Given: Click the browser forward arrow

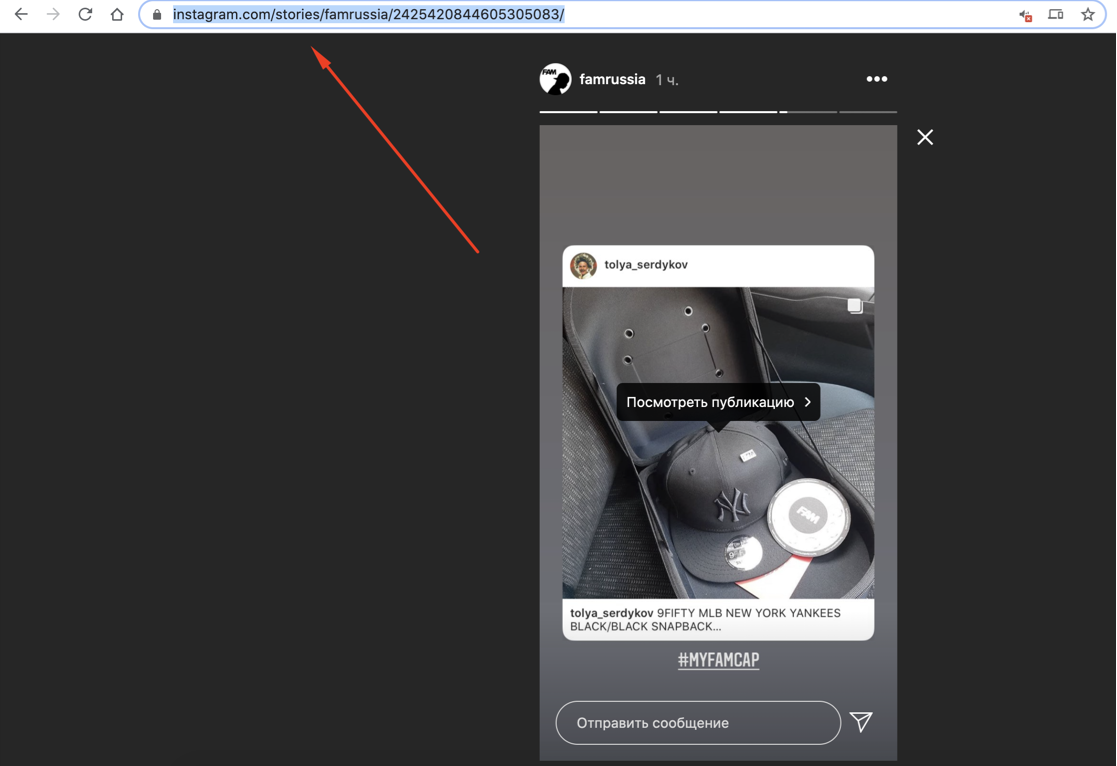Looking at the screenshot, I should point(53,15).
